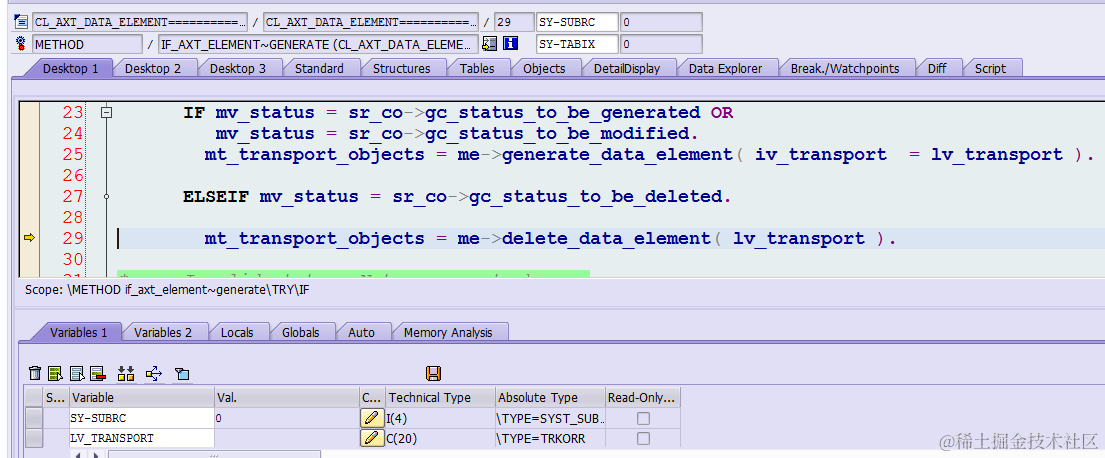Open the Structures tab
The height and width of the screenshot is (458, 1105).
[401, 68]
